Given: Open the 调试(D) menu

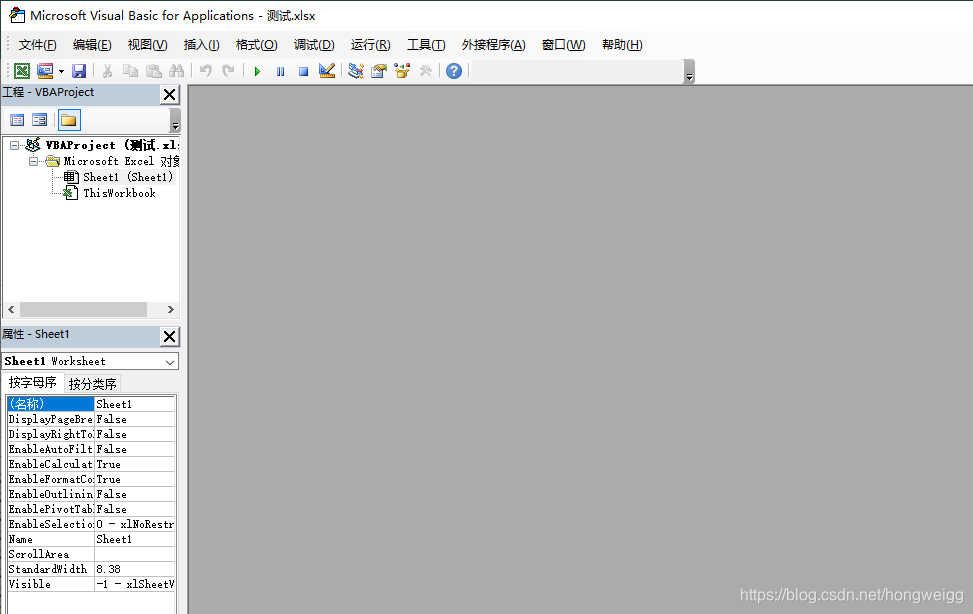Looking at the screenshot, I should [314, 45].
